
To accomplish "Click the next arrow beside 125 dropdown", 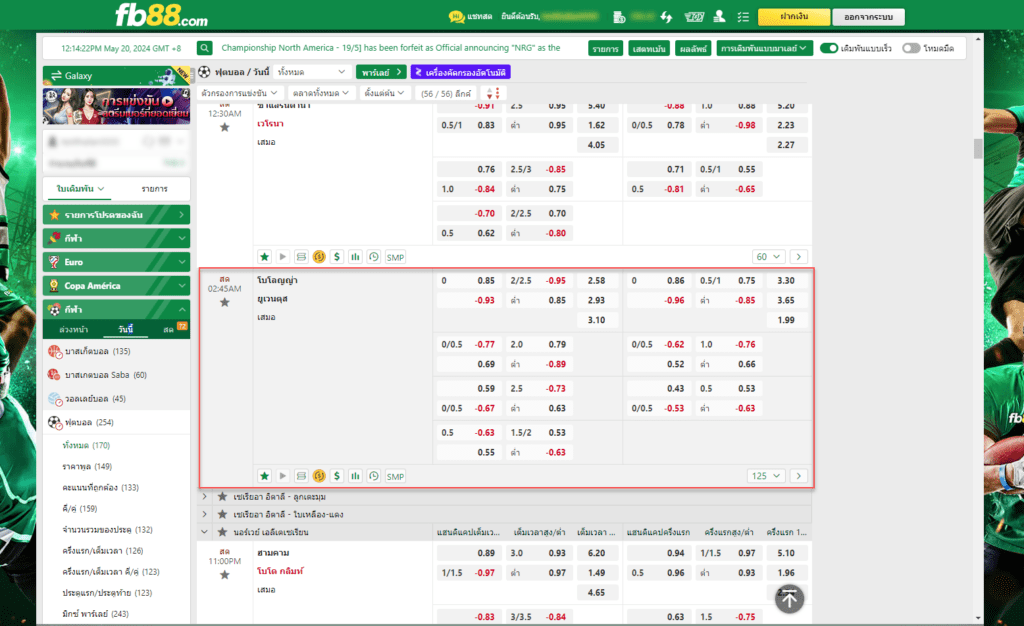I will coord(798,476).
